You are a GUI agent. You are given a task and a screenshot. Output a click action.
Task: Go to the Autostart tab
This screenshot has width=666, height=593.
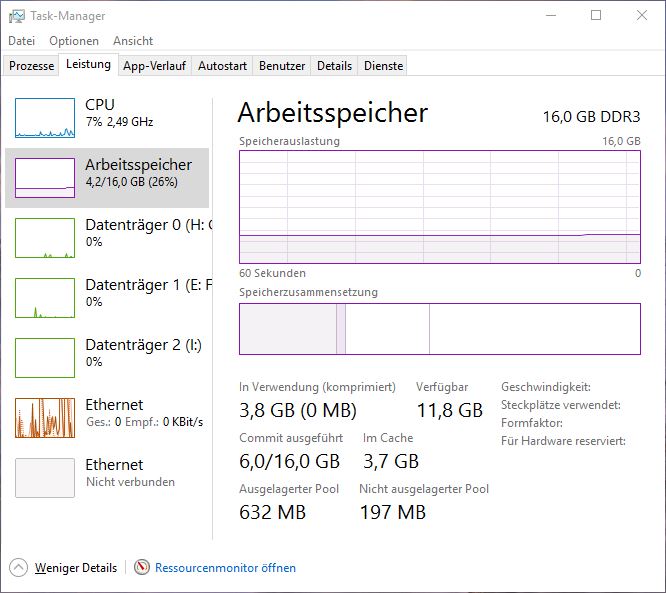222,66
